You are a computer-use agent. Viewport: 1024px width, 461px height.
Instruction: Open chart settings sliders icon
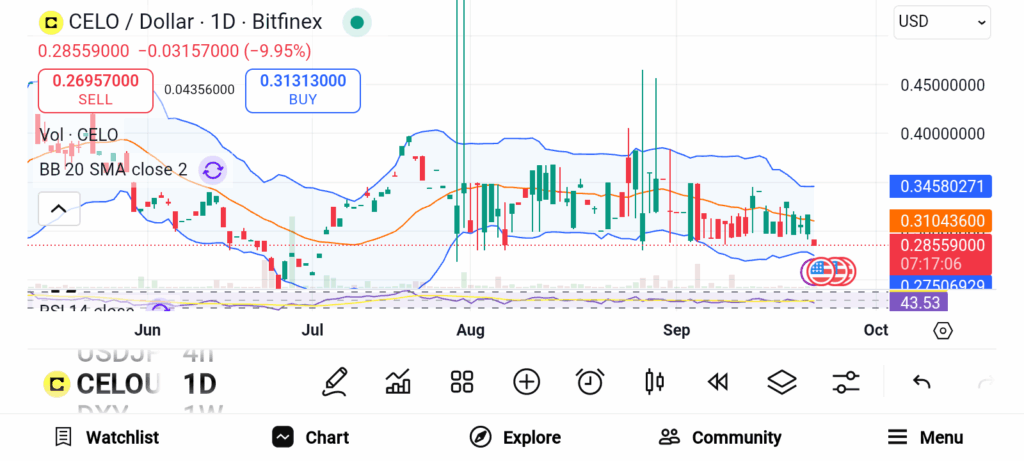click(846, 381)
